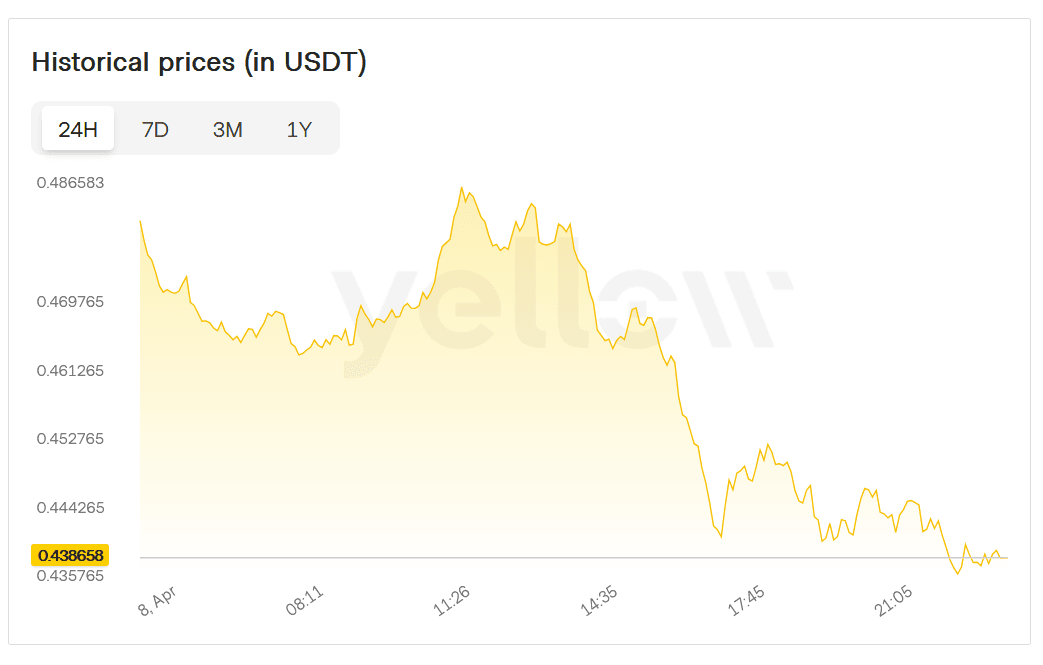Click the 17:45 time label
This screenshot has width=1043, height=665.
745,602
